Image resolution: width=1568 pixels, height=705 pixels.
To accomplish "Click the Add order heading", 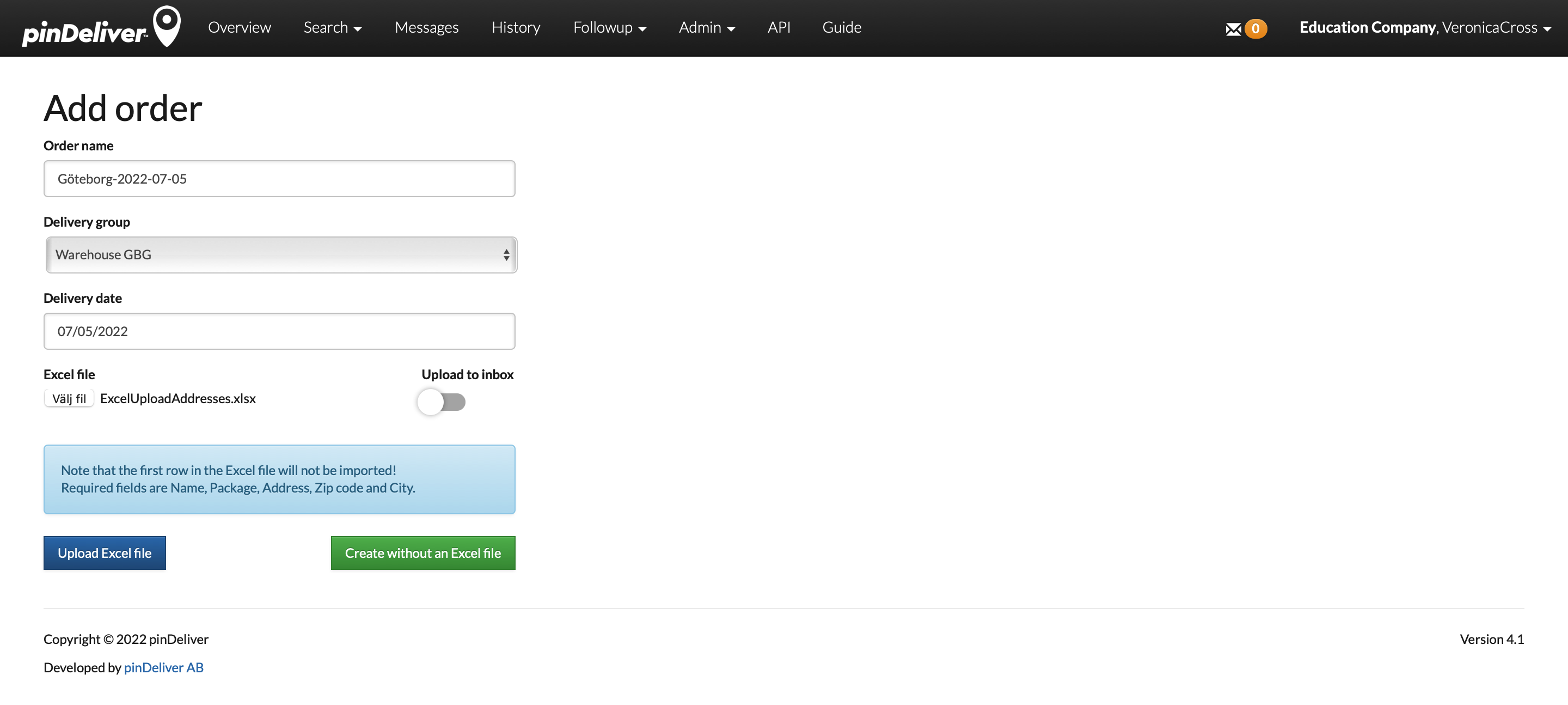I will pos(122,108).
